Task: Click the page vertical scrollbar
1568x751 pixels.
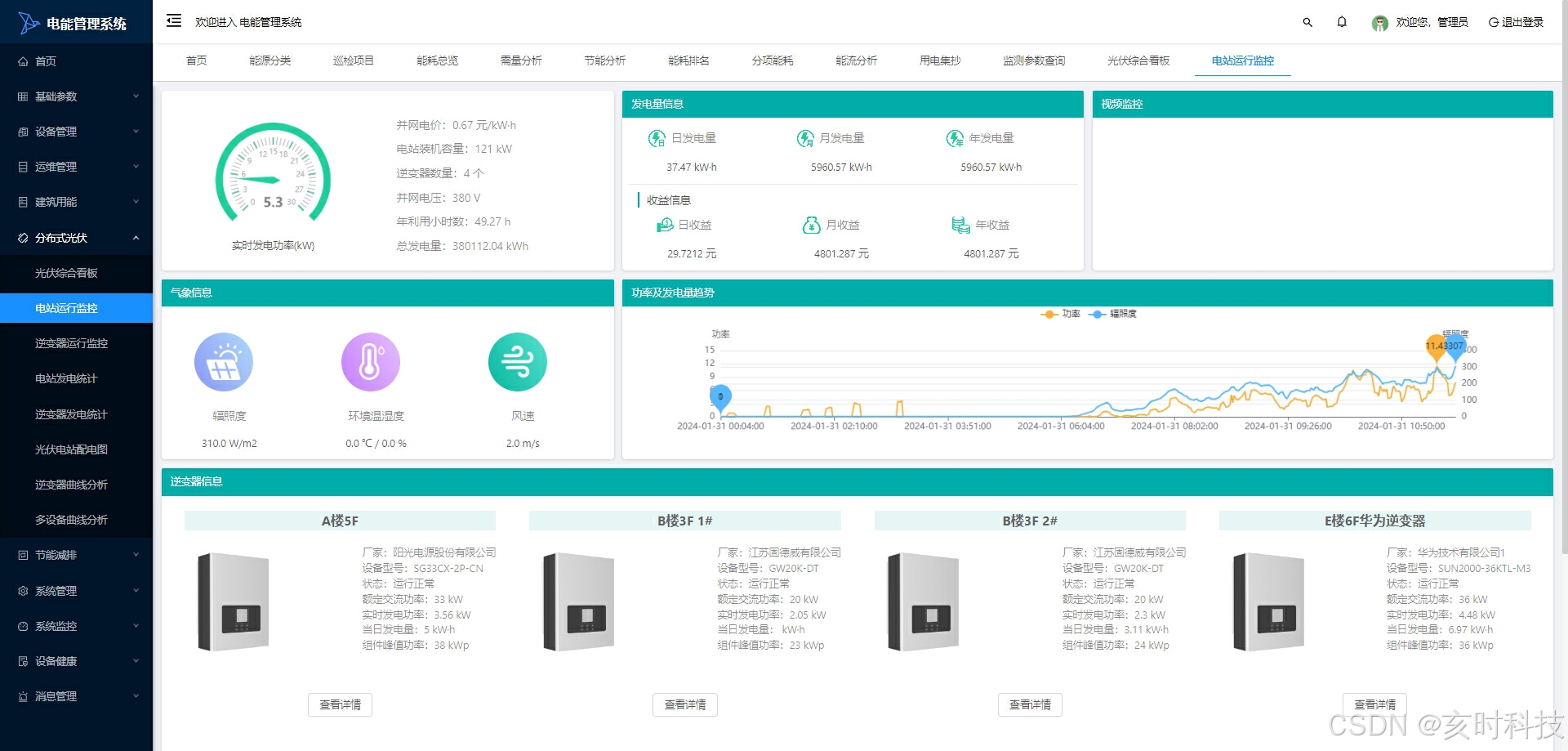Action: pyautogui.click(x=1563, y=278)
